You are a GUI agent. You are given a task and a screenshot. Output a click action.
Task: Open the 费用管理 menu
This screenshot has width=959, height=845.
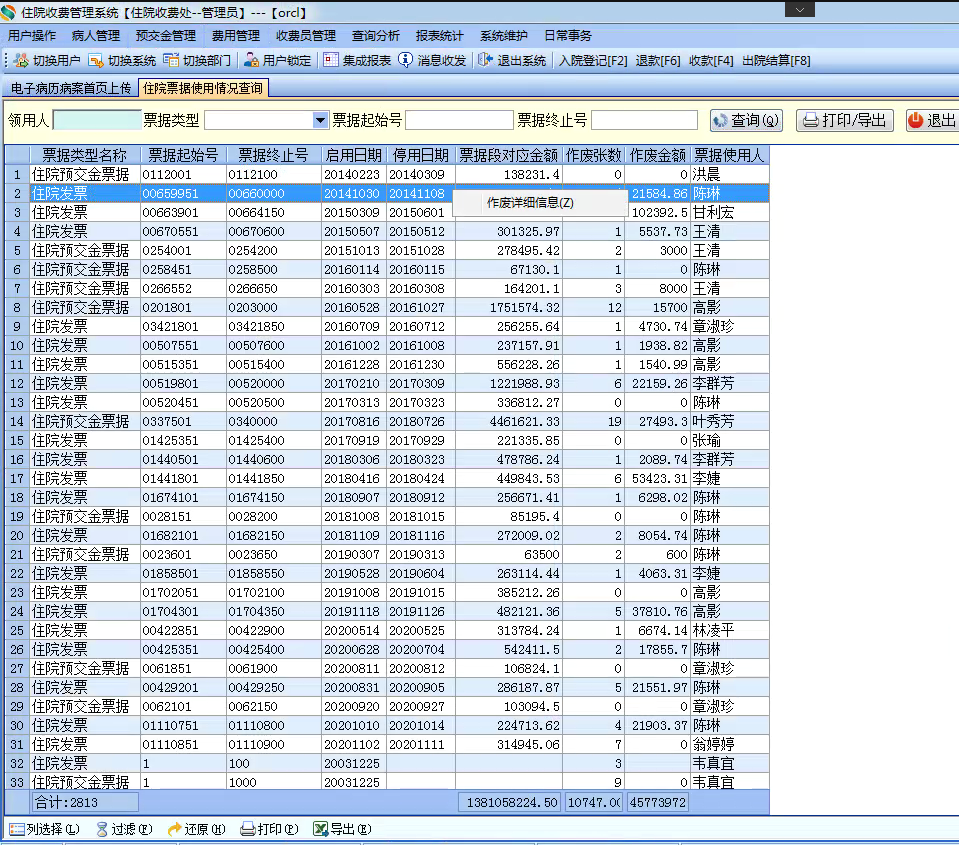click(x=236, y=36)
